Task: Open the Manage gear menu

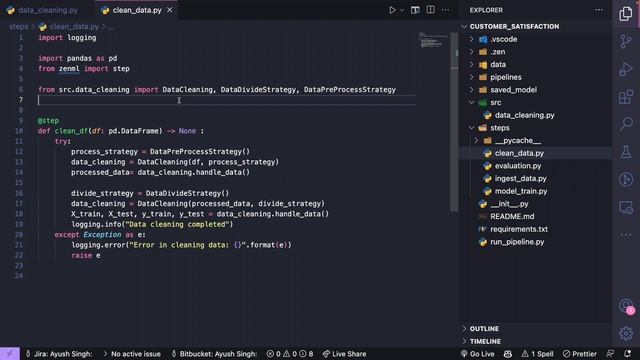Action: pyautogui.click(x=626, y=333)
